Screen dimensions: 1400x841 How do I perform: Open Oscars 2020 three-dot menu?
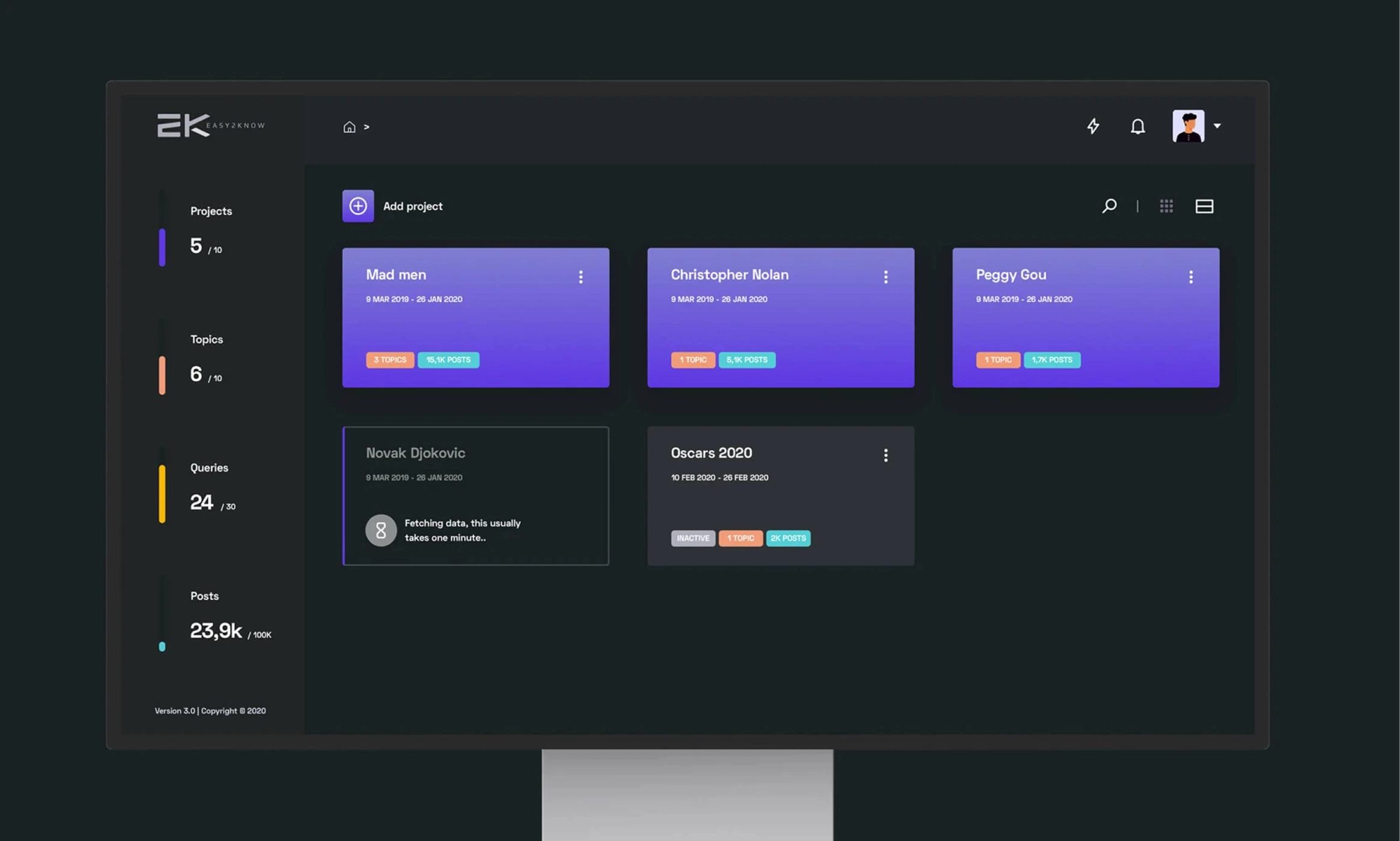tap(886, 455)
